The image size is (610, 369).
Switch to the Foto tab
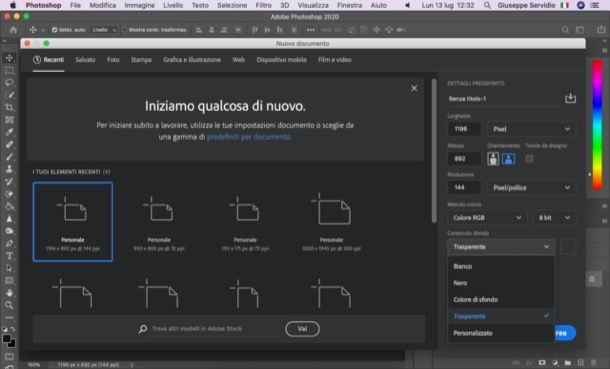(113, 60)
